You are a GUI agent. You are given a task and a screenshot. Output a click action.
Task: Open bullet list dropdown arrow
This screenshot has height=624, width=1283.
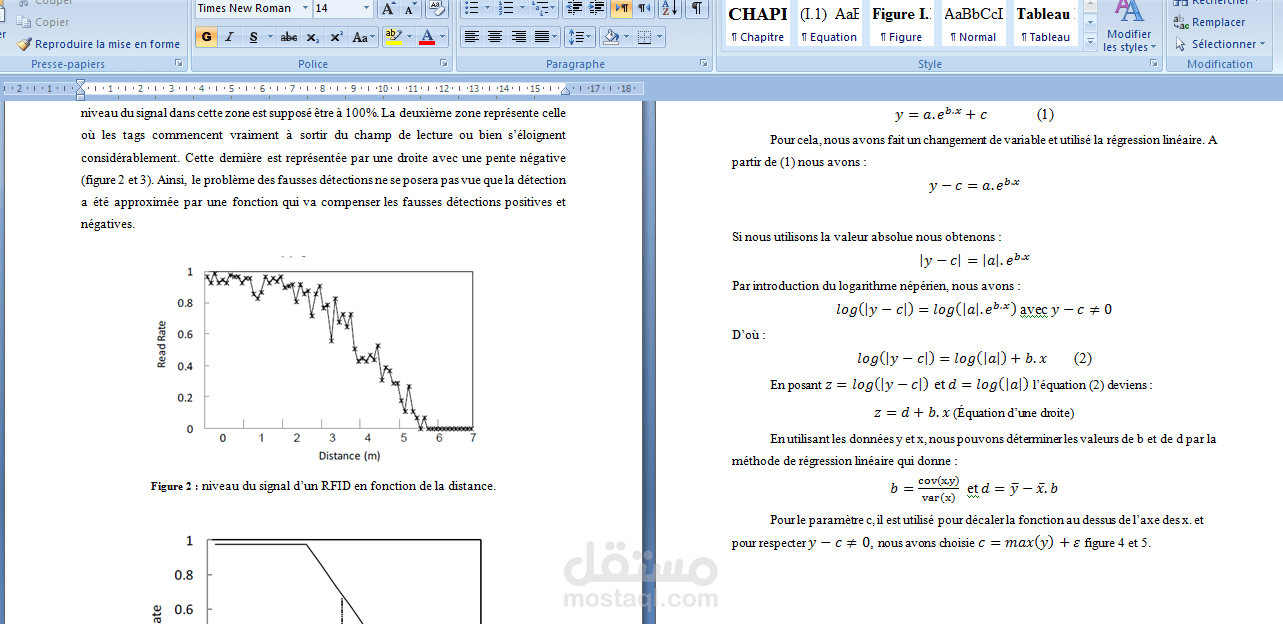[x=487, y=8]
